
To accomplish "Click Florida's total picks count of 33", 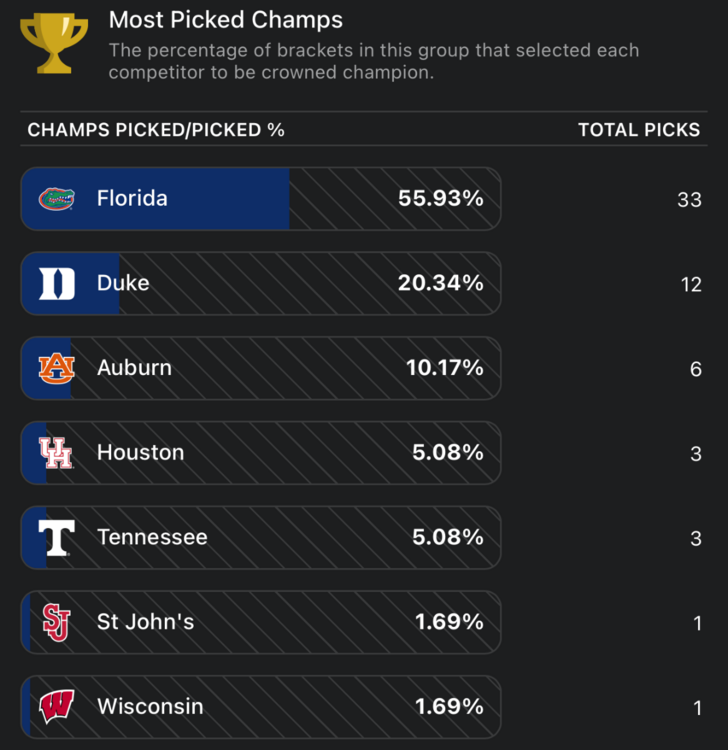I will (689, 200).
